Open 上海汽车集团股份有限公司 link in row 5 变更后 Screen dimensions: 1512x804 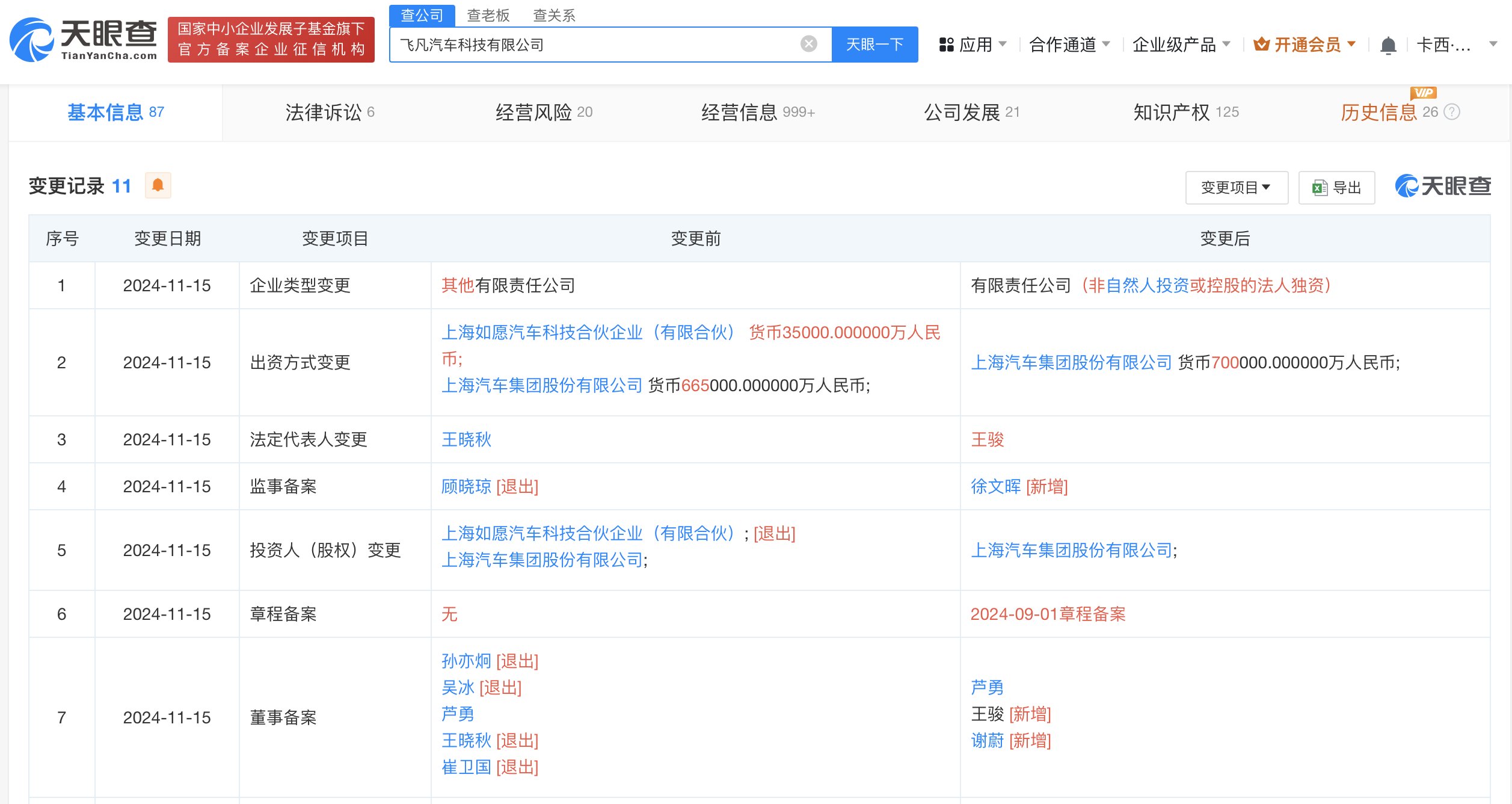pos(1072,550)
